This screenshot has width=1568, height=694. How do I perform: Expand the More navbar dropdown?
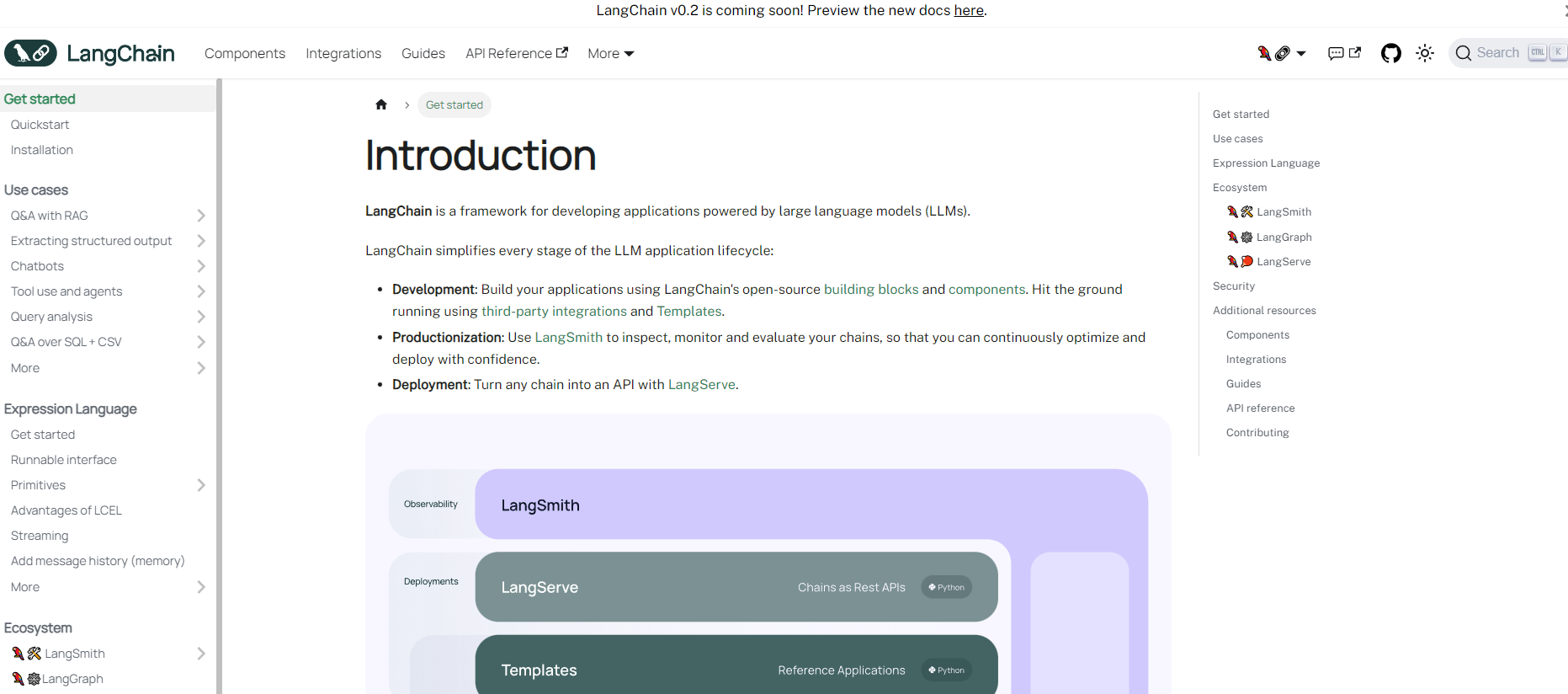click(611, 53)
